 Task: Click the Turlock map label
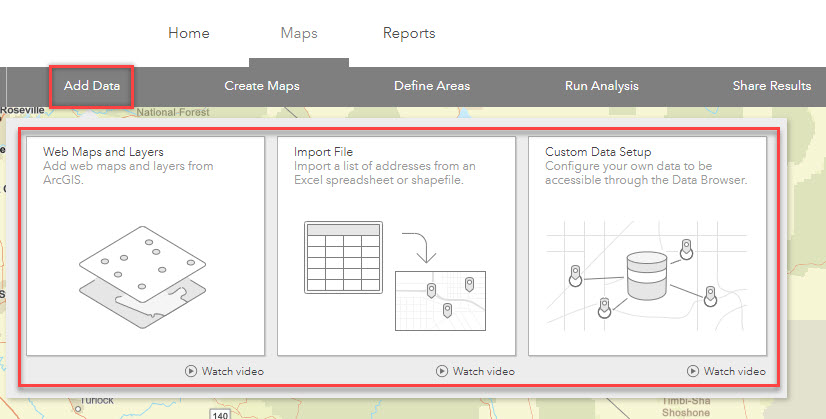click(97, 401)
